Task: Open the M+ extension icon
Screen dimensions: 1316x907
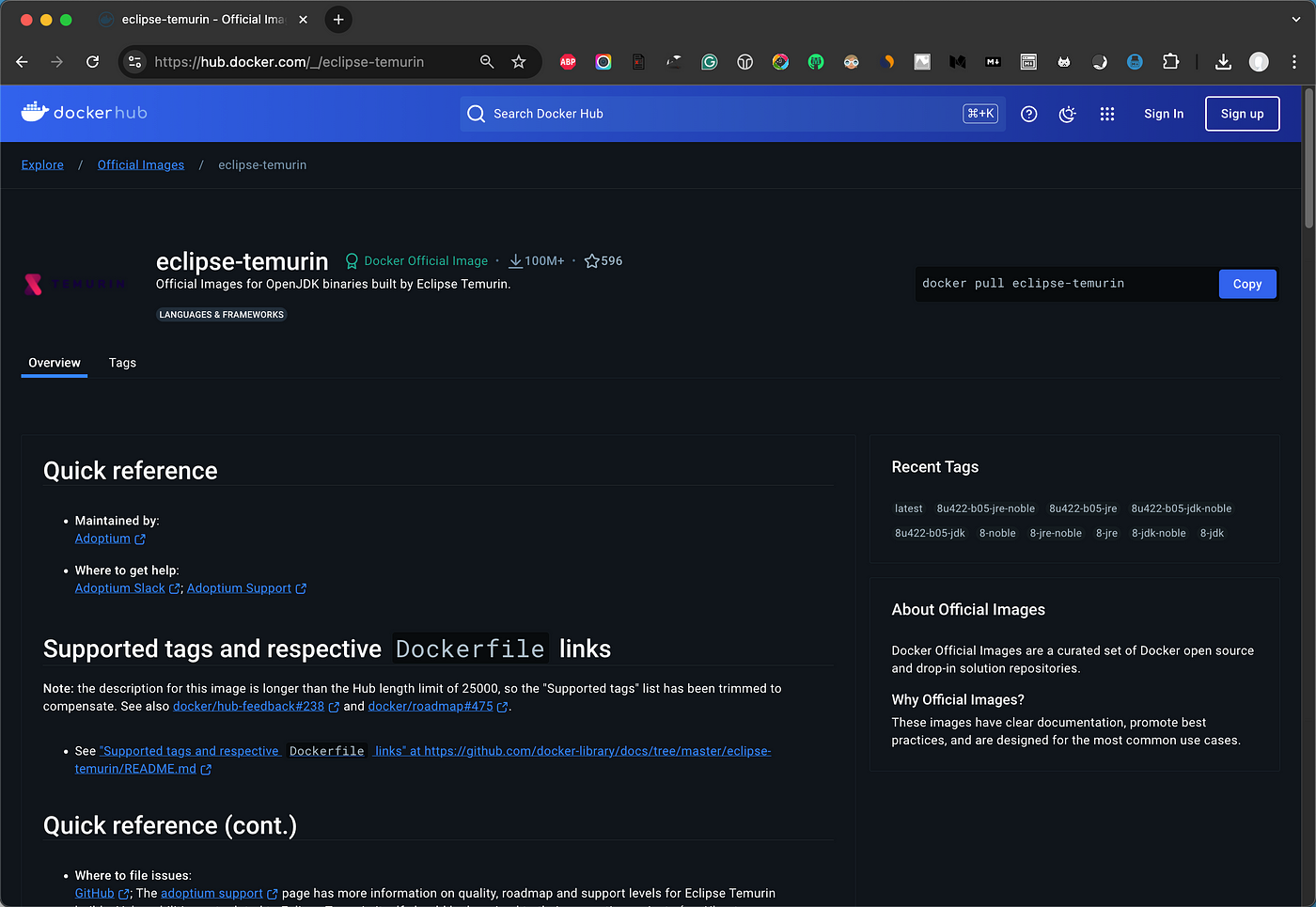Action: (993, 62)
